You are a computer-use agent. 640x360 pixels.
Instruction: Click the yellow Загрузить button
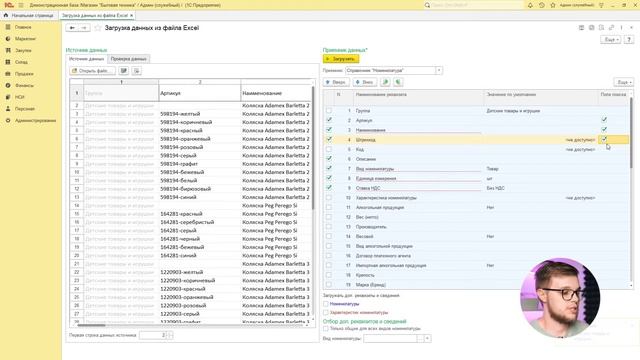(x=341, y=59)
